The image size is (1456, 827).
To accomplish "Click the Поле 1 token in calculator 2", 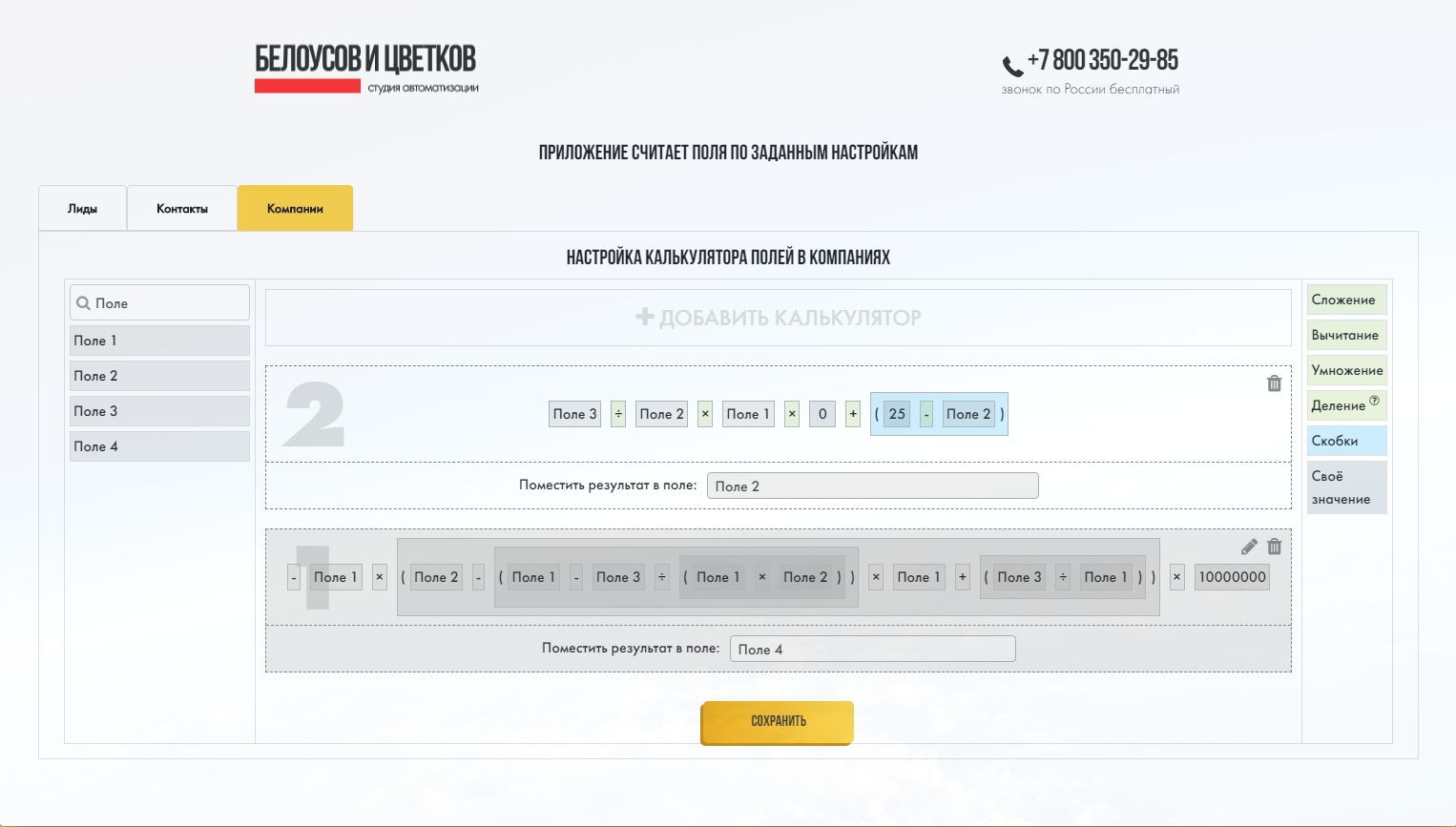I will pyautogui.click(x=748, y=414).
